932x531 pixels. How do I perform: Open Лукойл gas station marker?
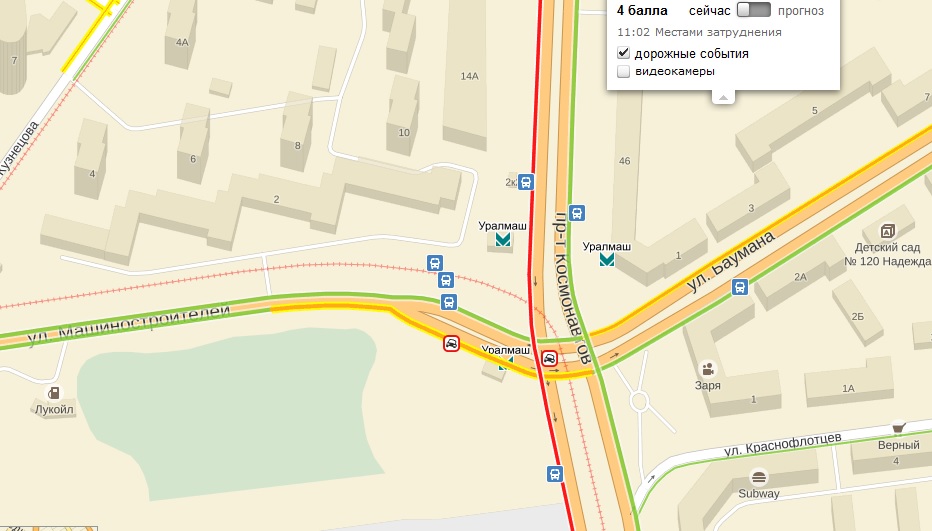pyautogui.click(x=53, y=393)
